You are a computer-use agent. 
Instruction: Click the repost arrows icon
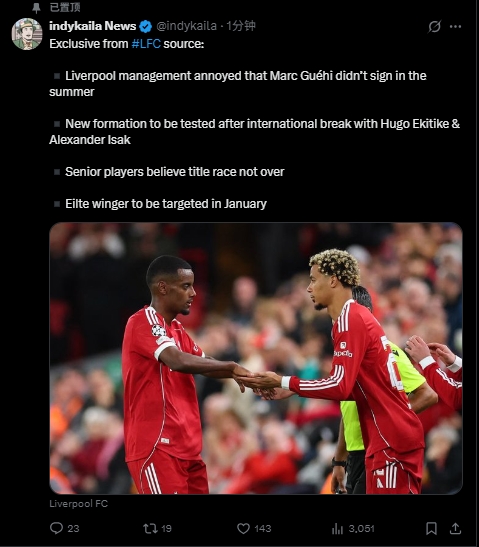click(150, 528)
